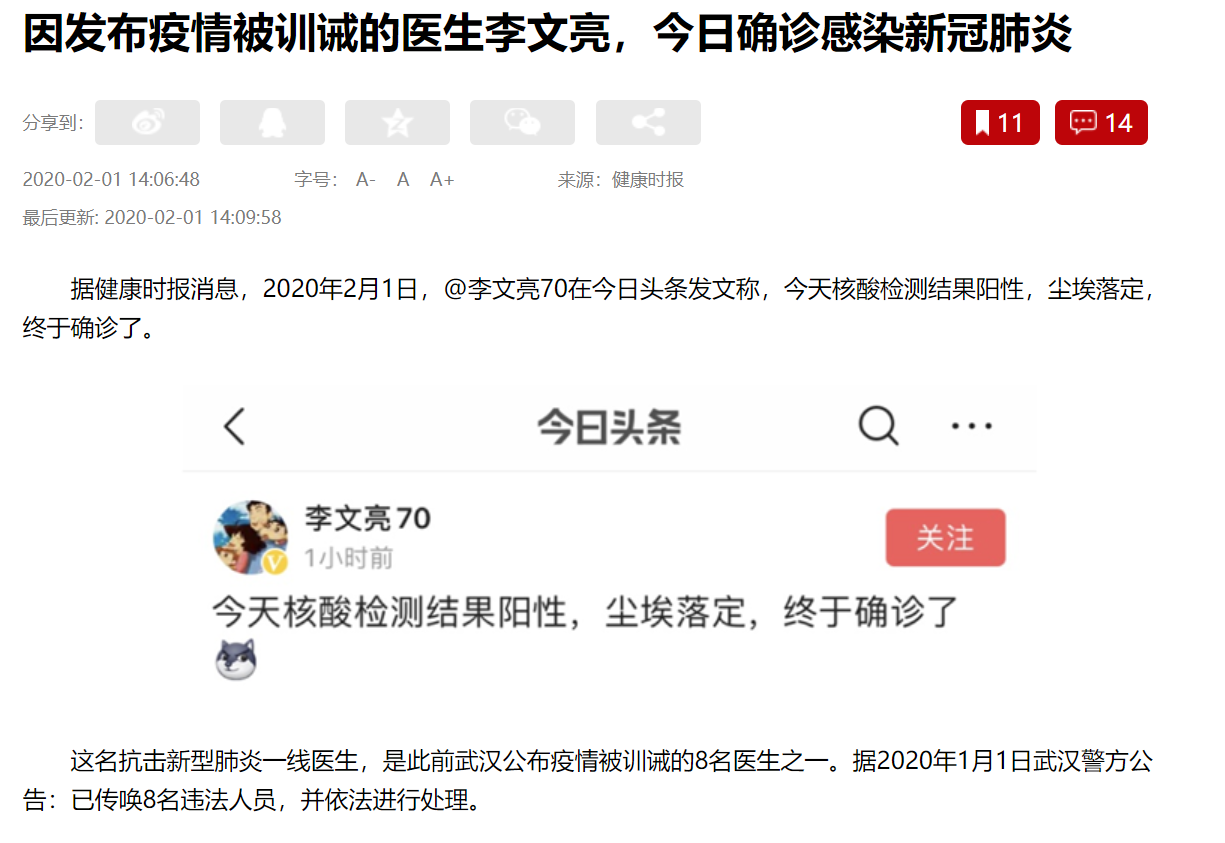1225x843 pixels.
Task: Share article to QQ
Action: click(272, 122)
